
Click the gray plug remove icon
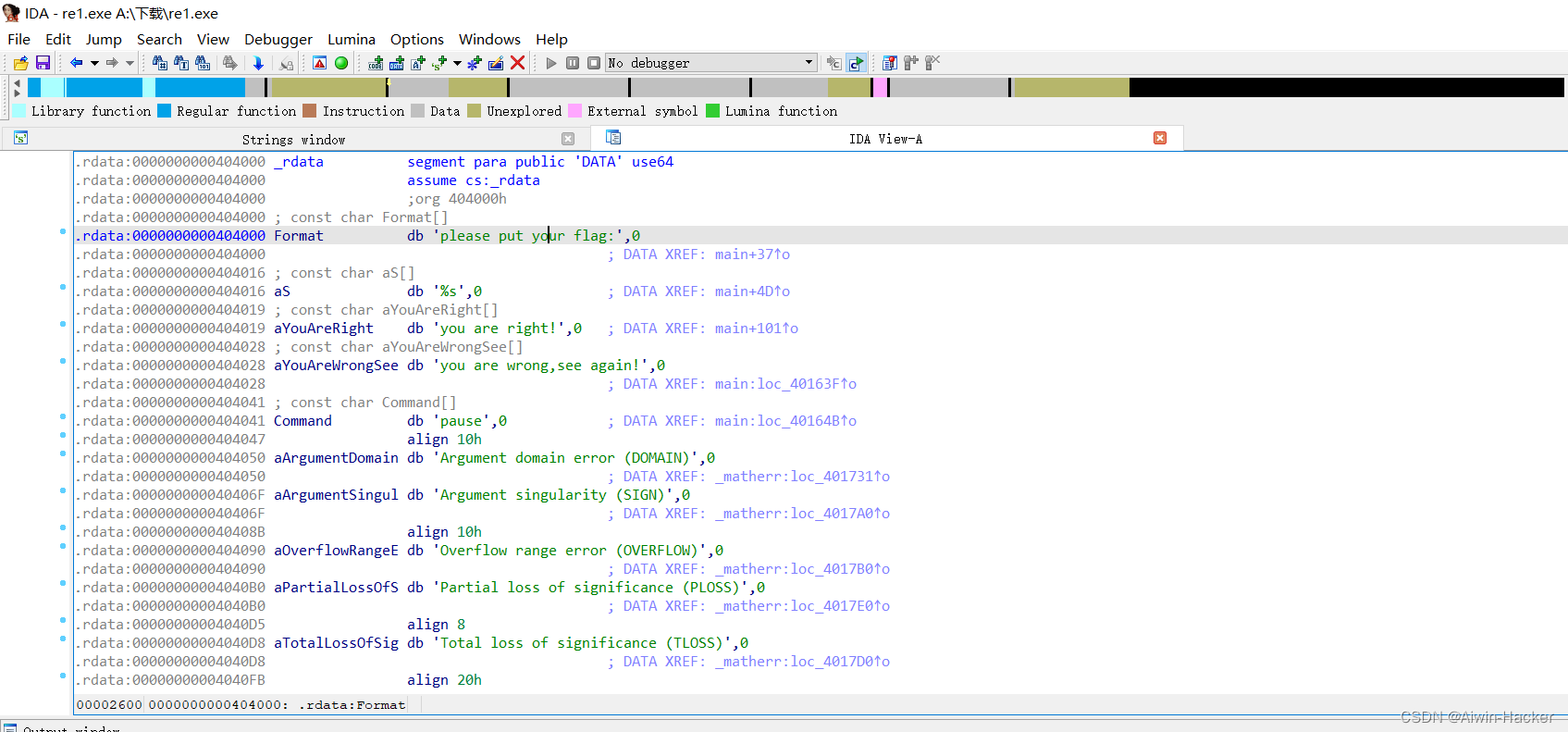(932, 63)
